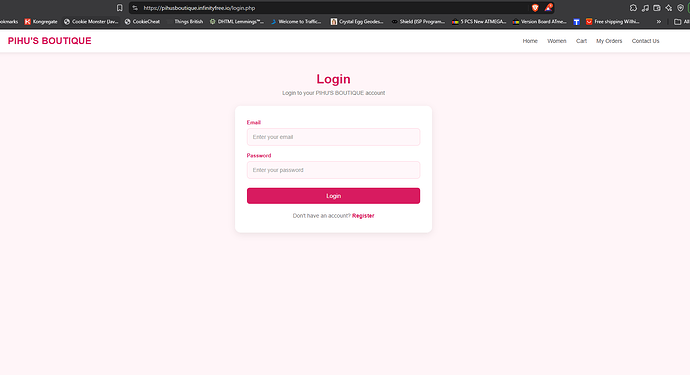Open Version Board ATmega bookmark

pos(540,22)
